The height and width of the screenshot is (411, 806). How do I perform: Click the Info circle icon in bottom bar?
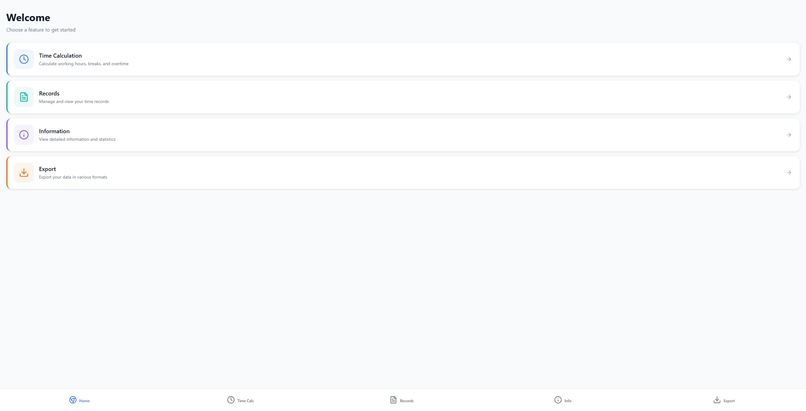click(558, 400)
